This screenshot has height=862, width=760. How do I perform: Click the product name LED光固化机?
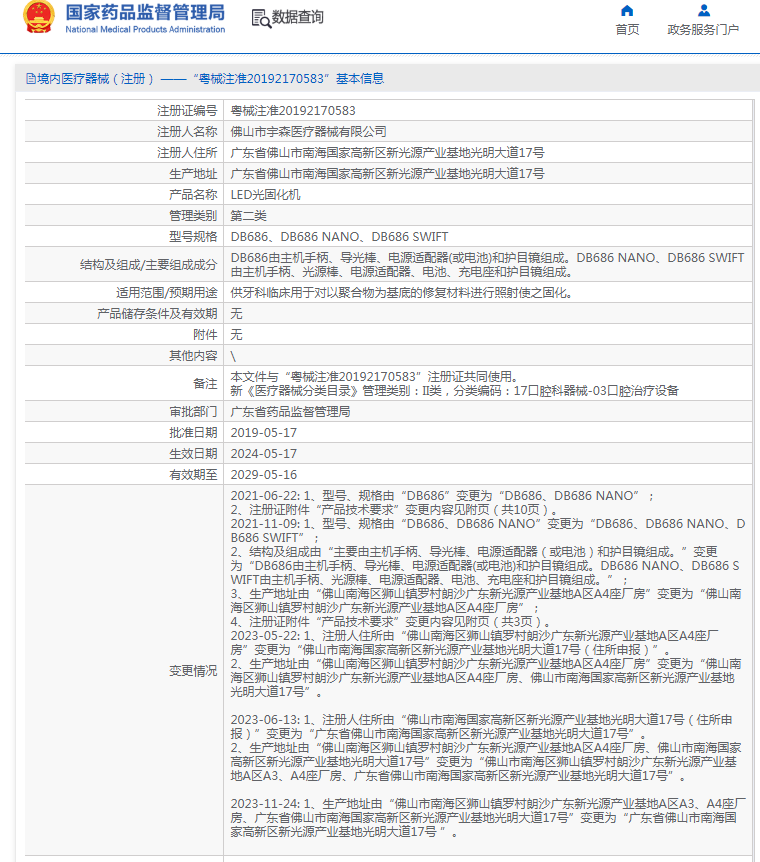pos(265,195)
